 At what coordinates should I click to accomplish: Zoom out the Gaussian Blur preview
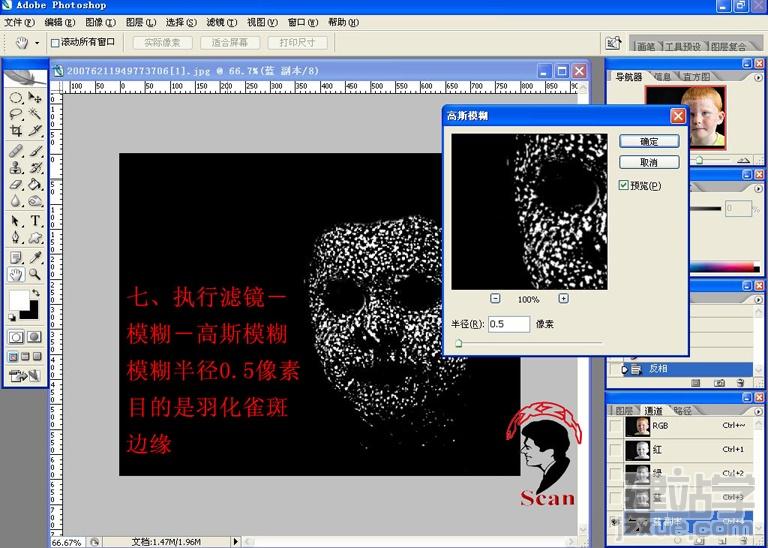click(495, 298)
